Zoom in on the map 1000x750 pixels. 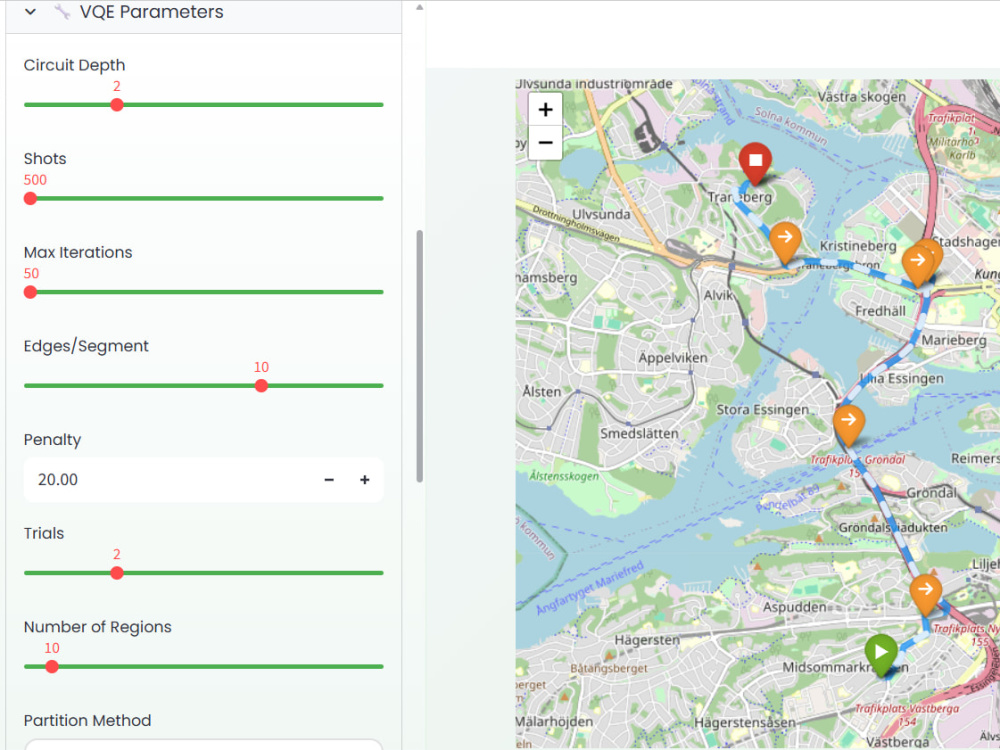[545, 110]
